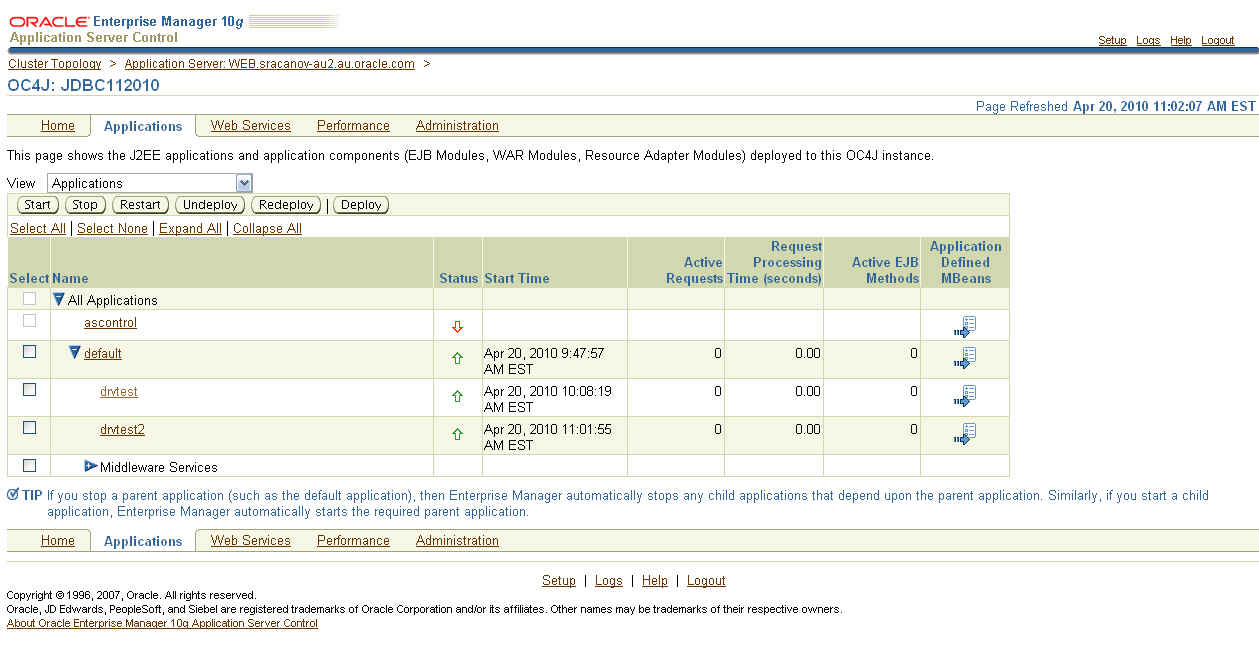
Task: Click the Select None link
Action: pos(112,228)
